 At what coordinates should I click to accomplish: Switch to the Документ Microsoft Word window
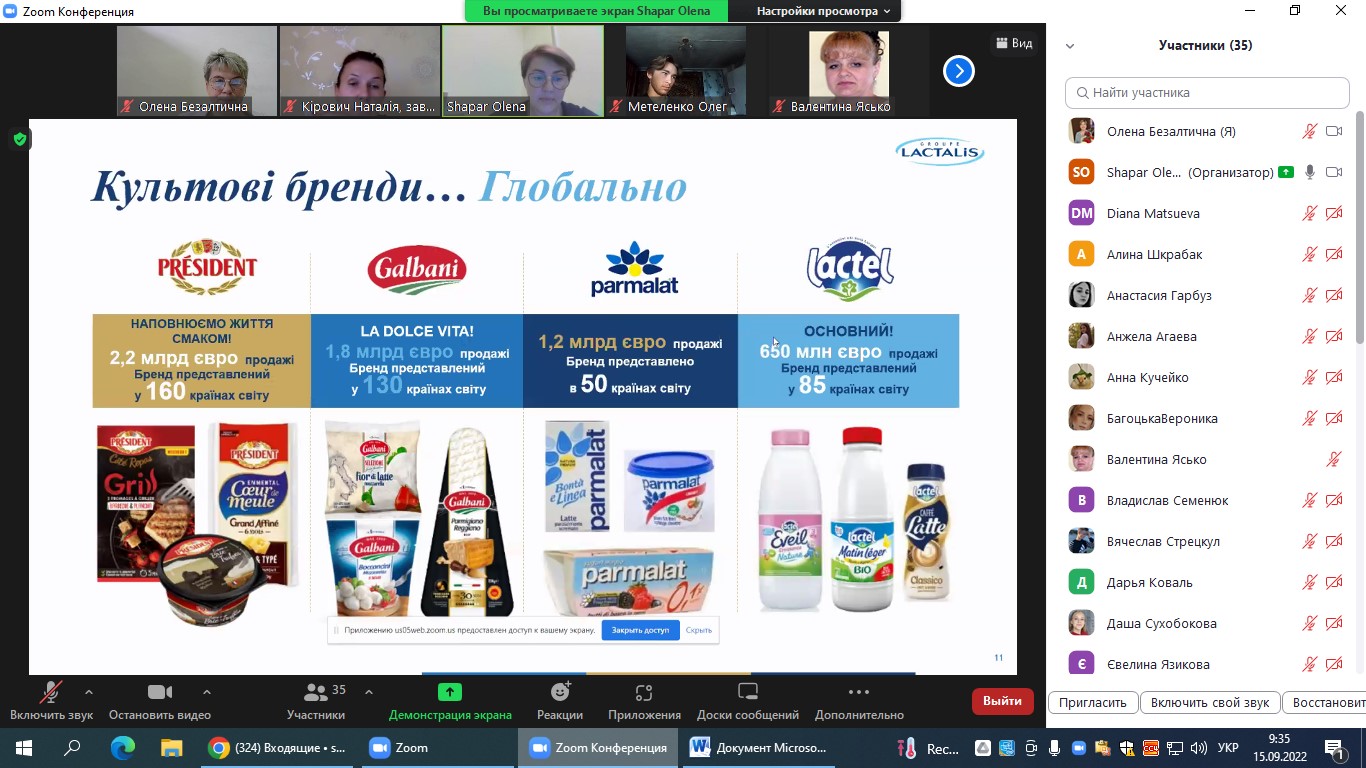(x=760, y=748)
